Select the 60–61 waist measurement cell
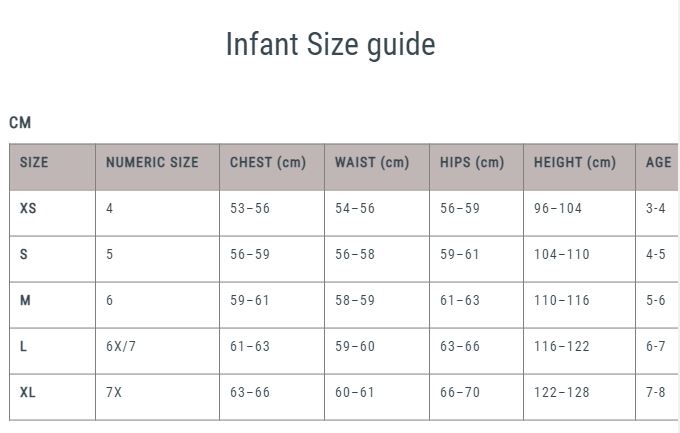680x433 pixels. [355, 392]
